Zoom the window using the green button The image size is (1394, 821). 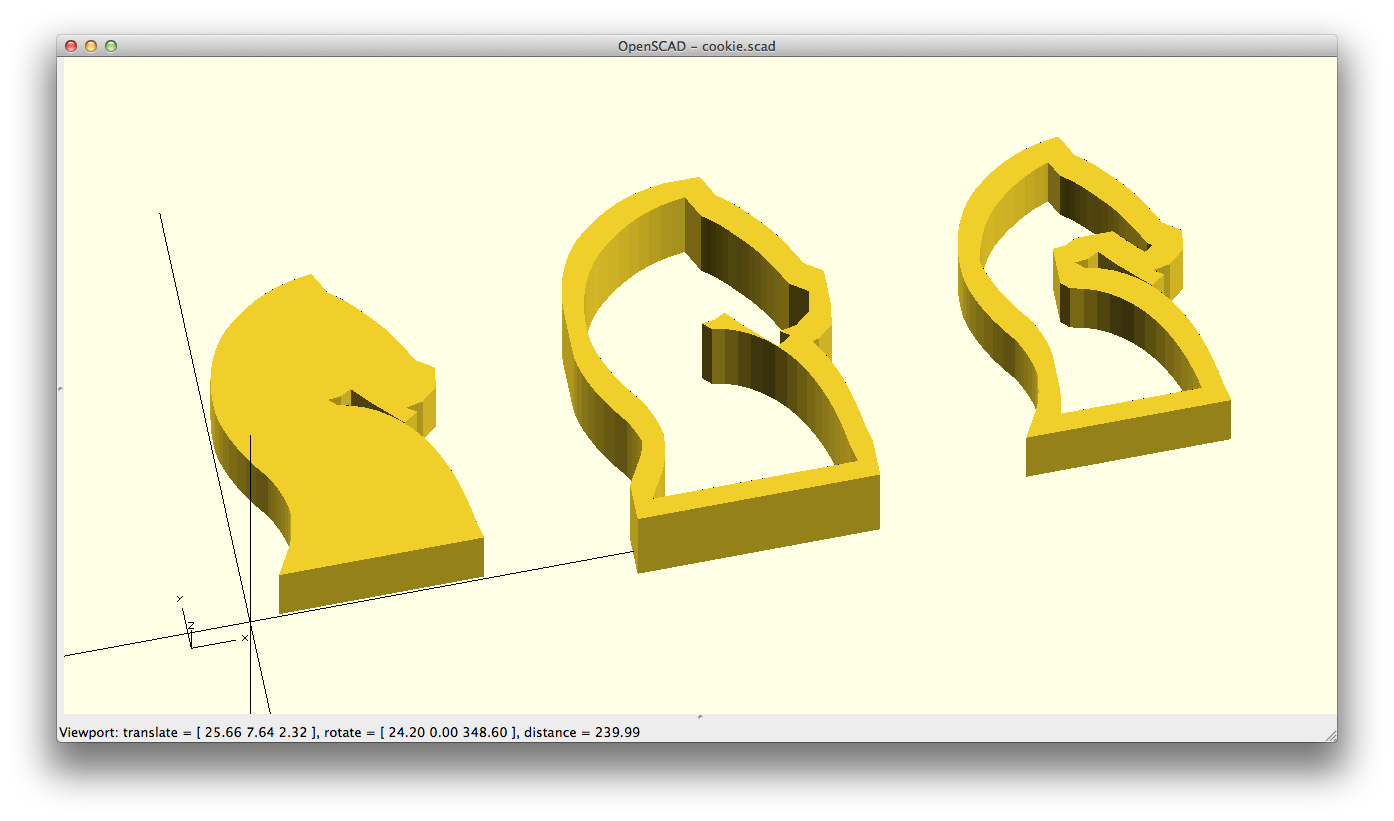[111, 46]
